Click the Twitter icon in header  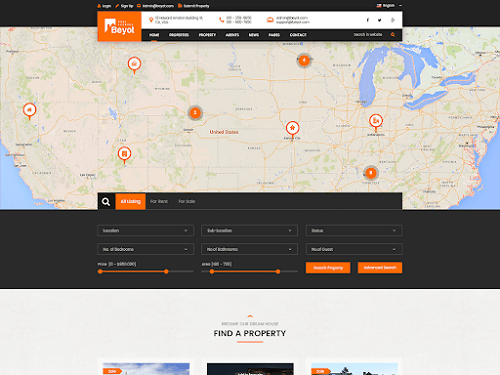coord(380,20)
